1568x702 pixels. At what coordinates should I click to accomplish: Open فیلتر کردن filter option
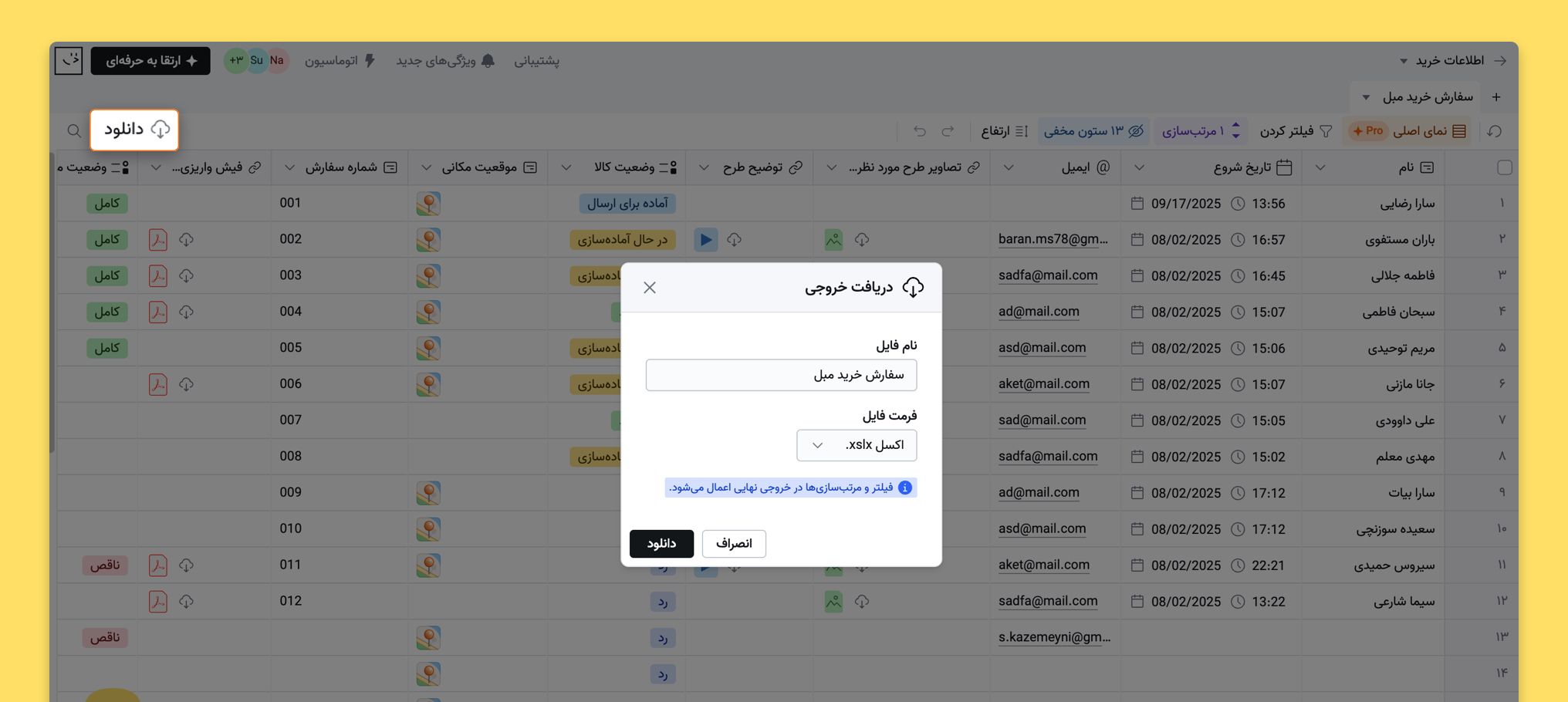click(1296, 131)
